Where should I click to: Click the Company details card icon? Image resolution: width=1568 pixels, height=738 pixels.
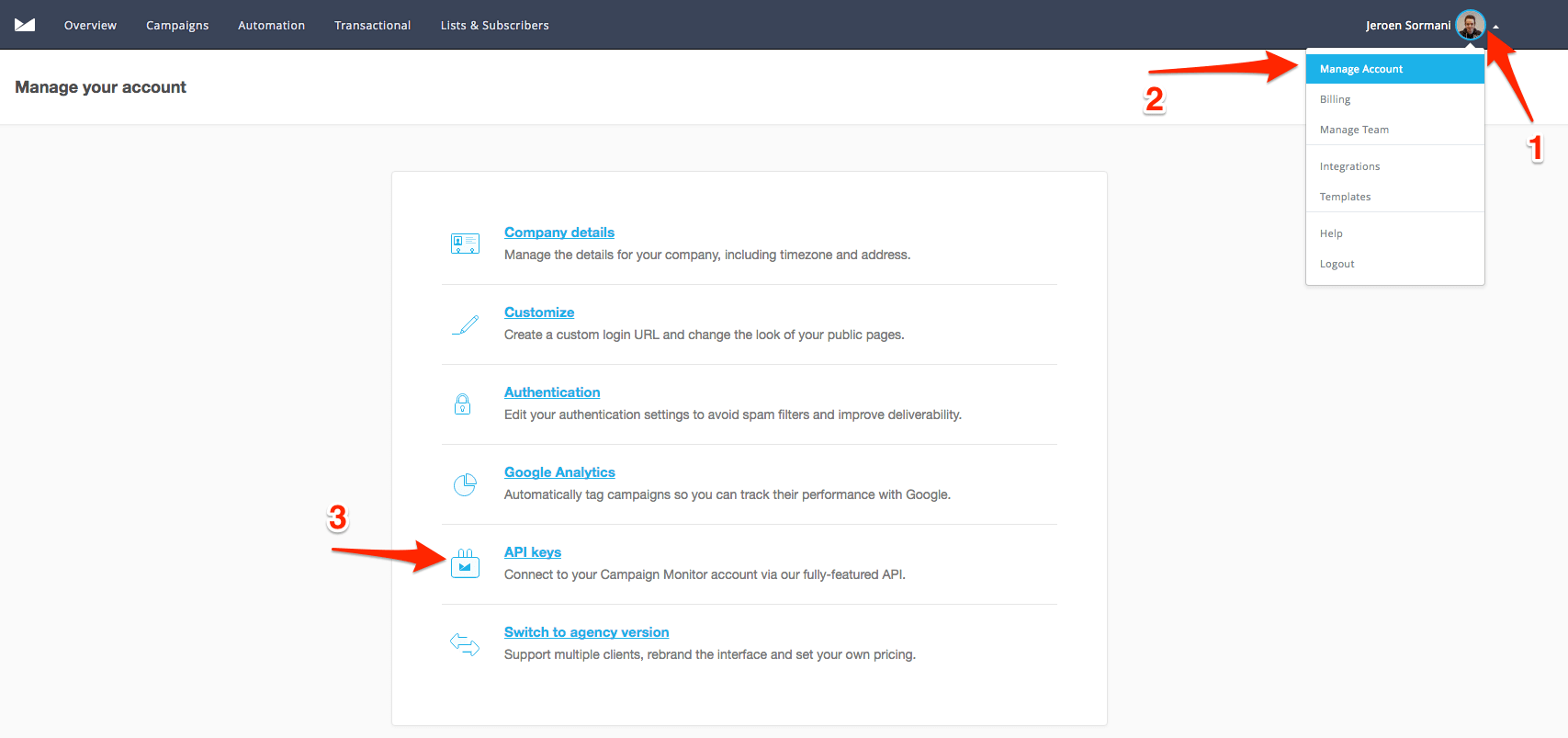[465, 244]
